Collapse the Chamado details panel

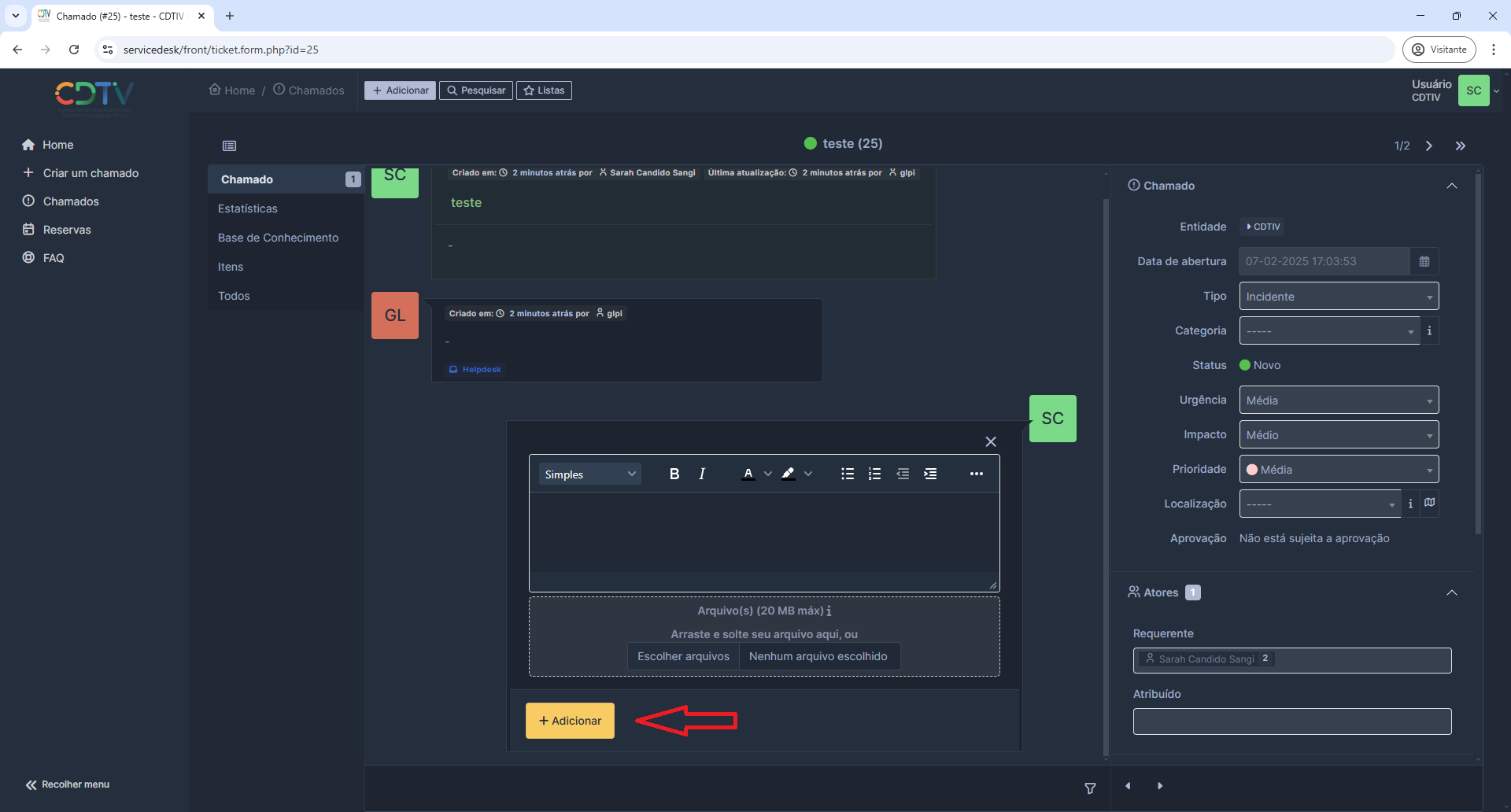(x=1451, y=186)
